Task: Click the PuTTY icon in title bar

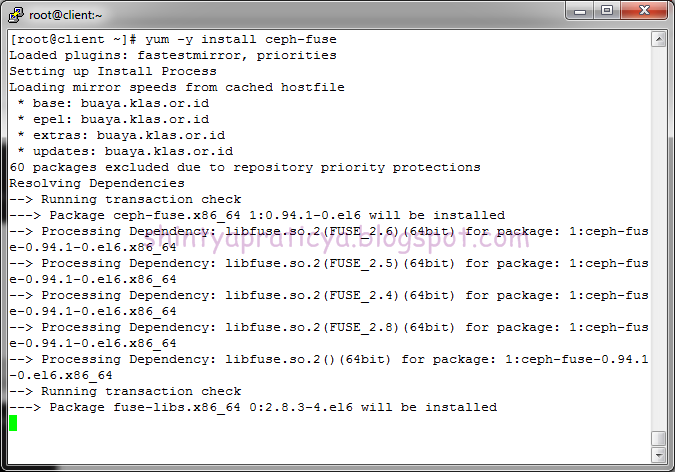Action: pos(15,15)
